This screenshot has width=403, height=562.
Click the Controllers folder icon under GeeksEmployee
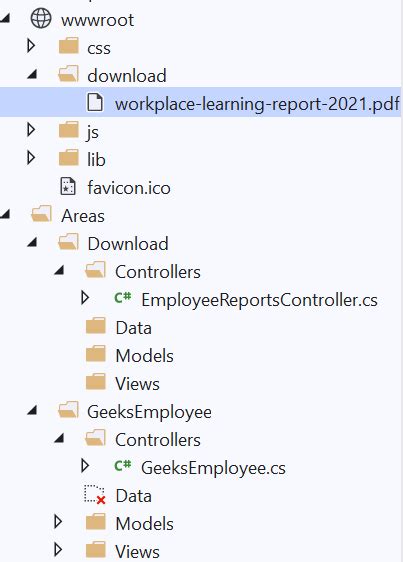(95, 438)
